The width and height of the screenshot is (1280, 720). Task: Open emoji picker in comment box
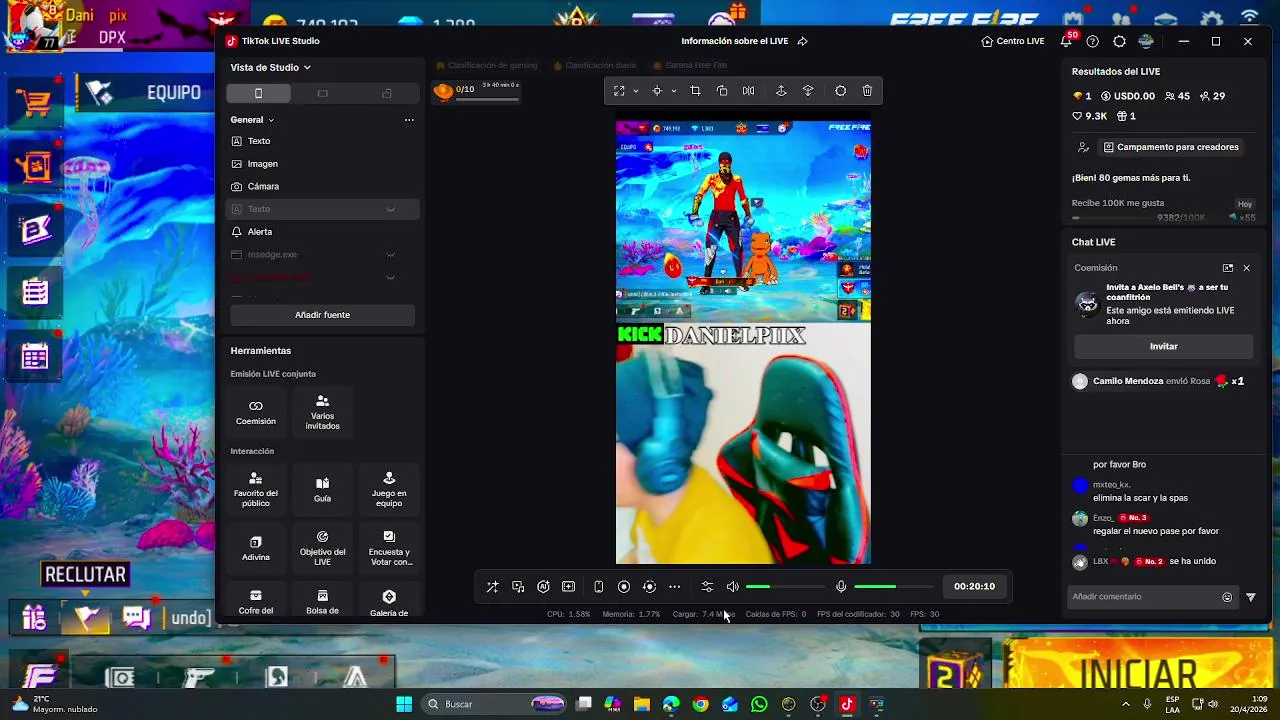[1227, 597]
